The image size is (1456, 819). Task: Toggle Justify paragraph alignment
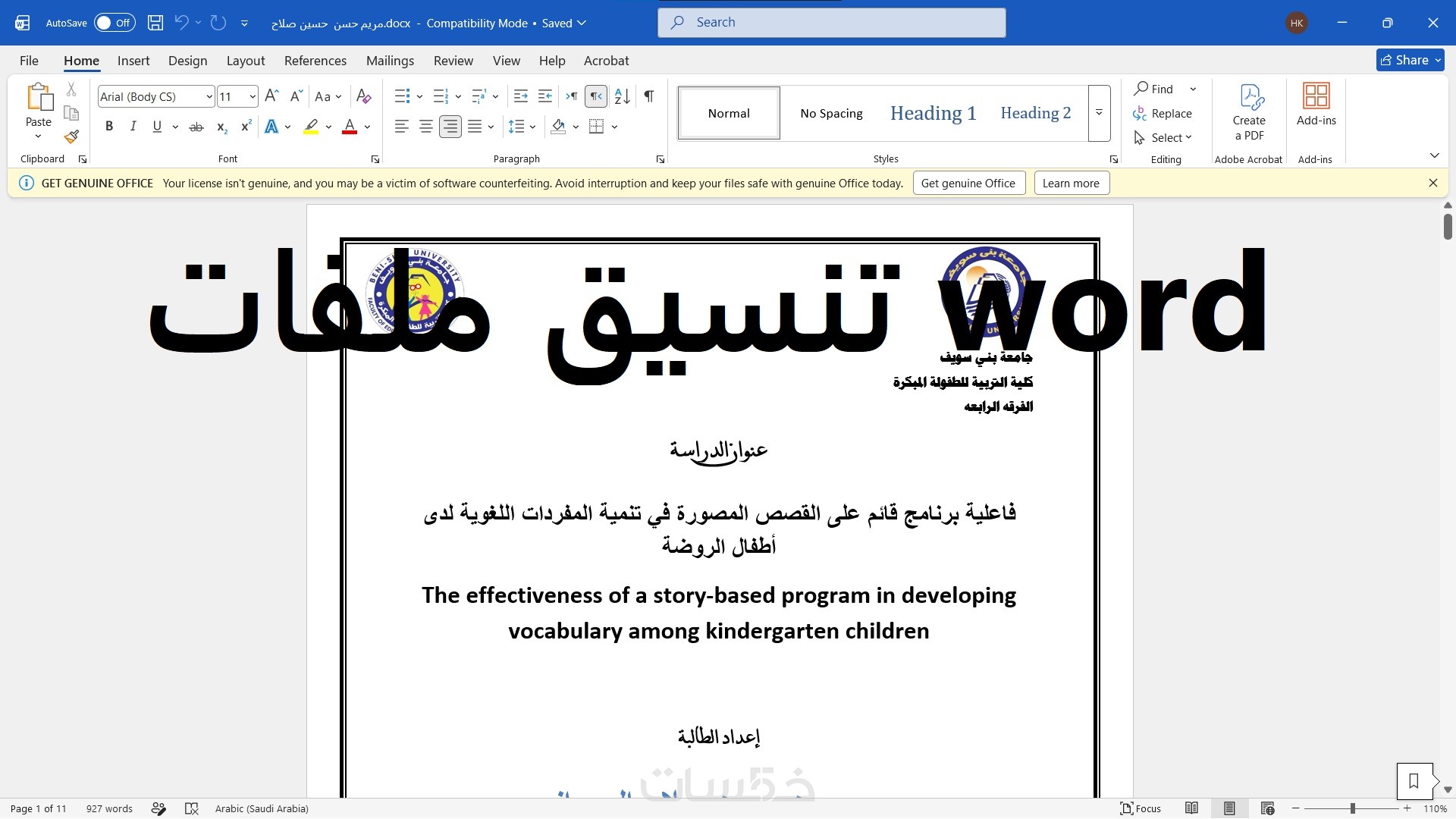click(475, 127)
